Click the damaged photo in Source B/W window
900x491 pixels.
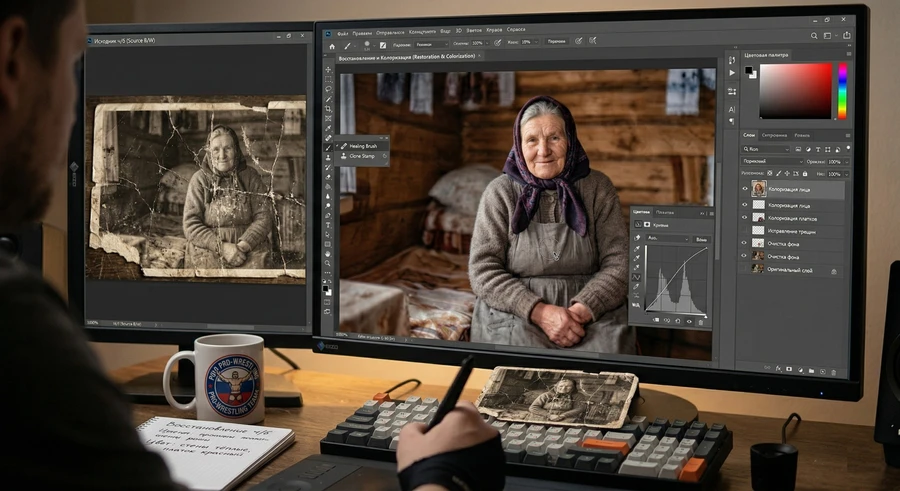[198, 190]
